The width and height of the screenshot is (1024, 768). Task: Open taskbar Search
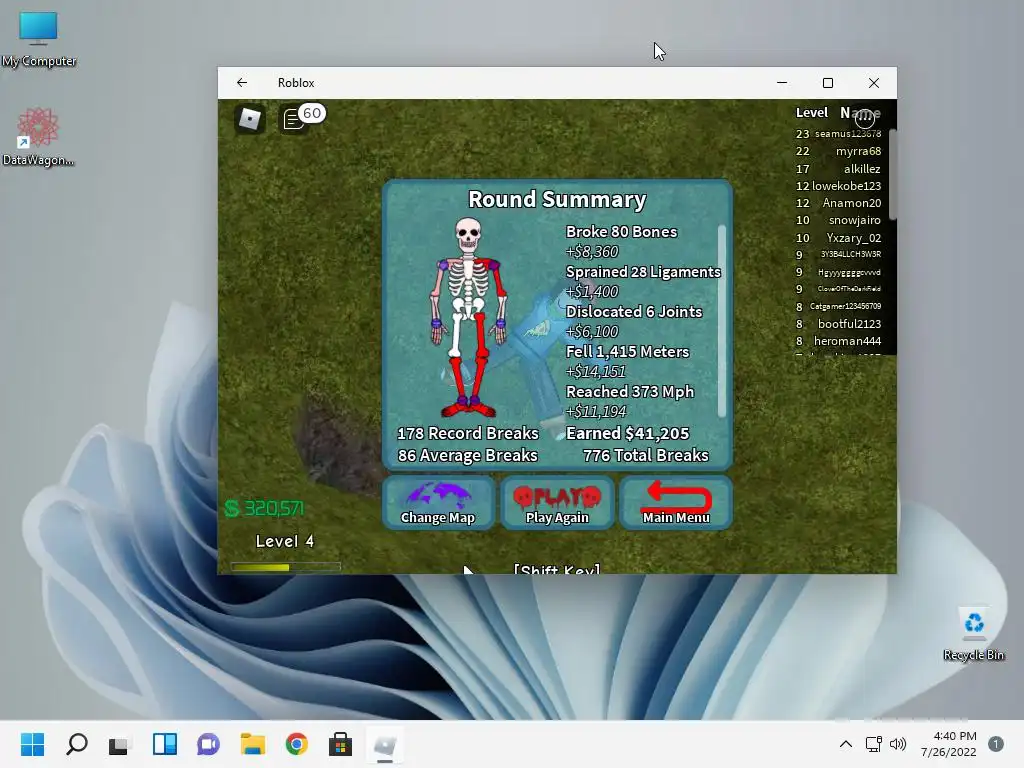[x=76, y=744]
